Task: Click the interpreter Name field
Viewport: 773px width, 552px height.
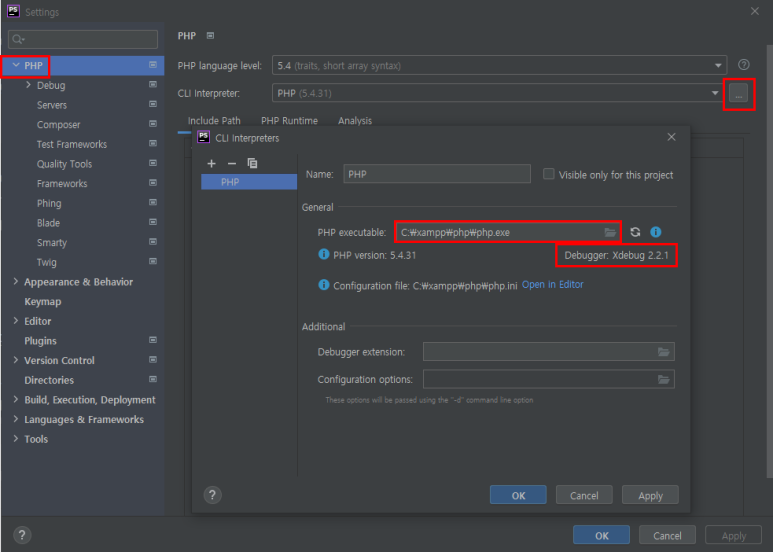Action: click(x=437, y=174)
